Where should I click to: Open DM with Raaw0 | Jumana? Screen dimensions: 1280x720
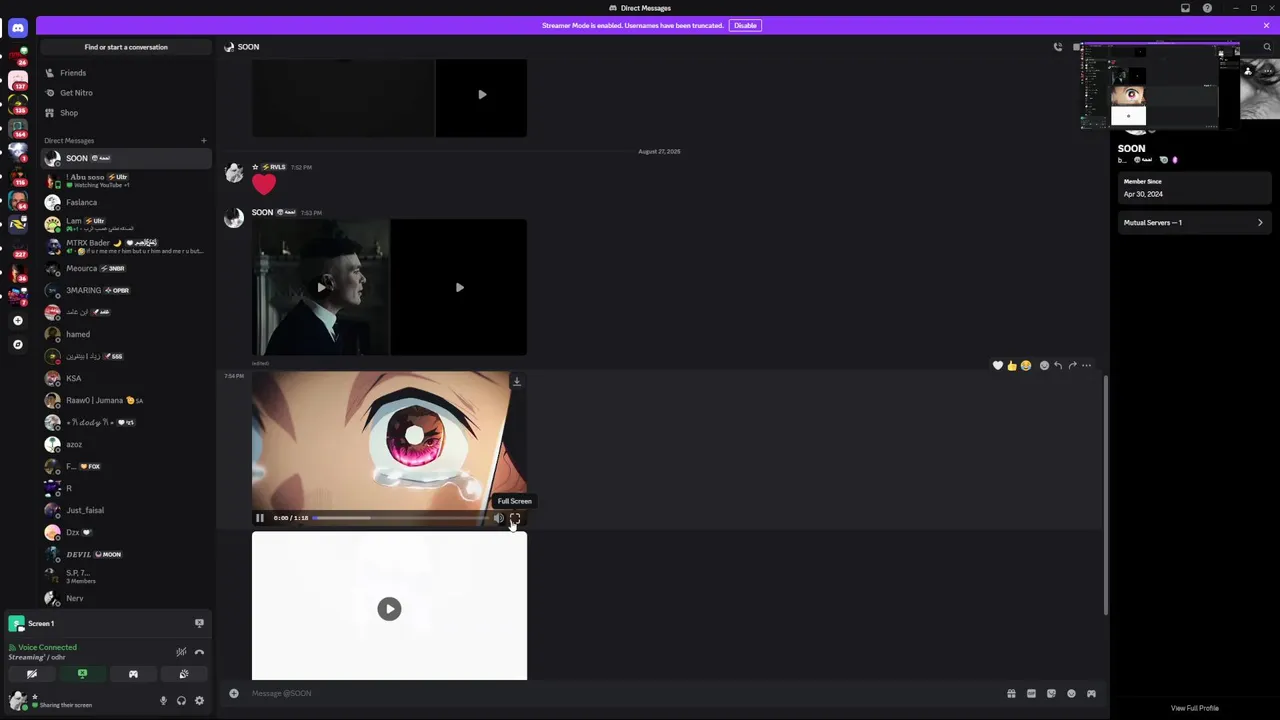click(x=126, y=400)
